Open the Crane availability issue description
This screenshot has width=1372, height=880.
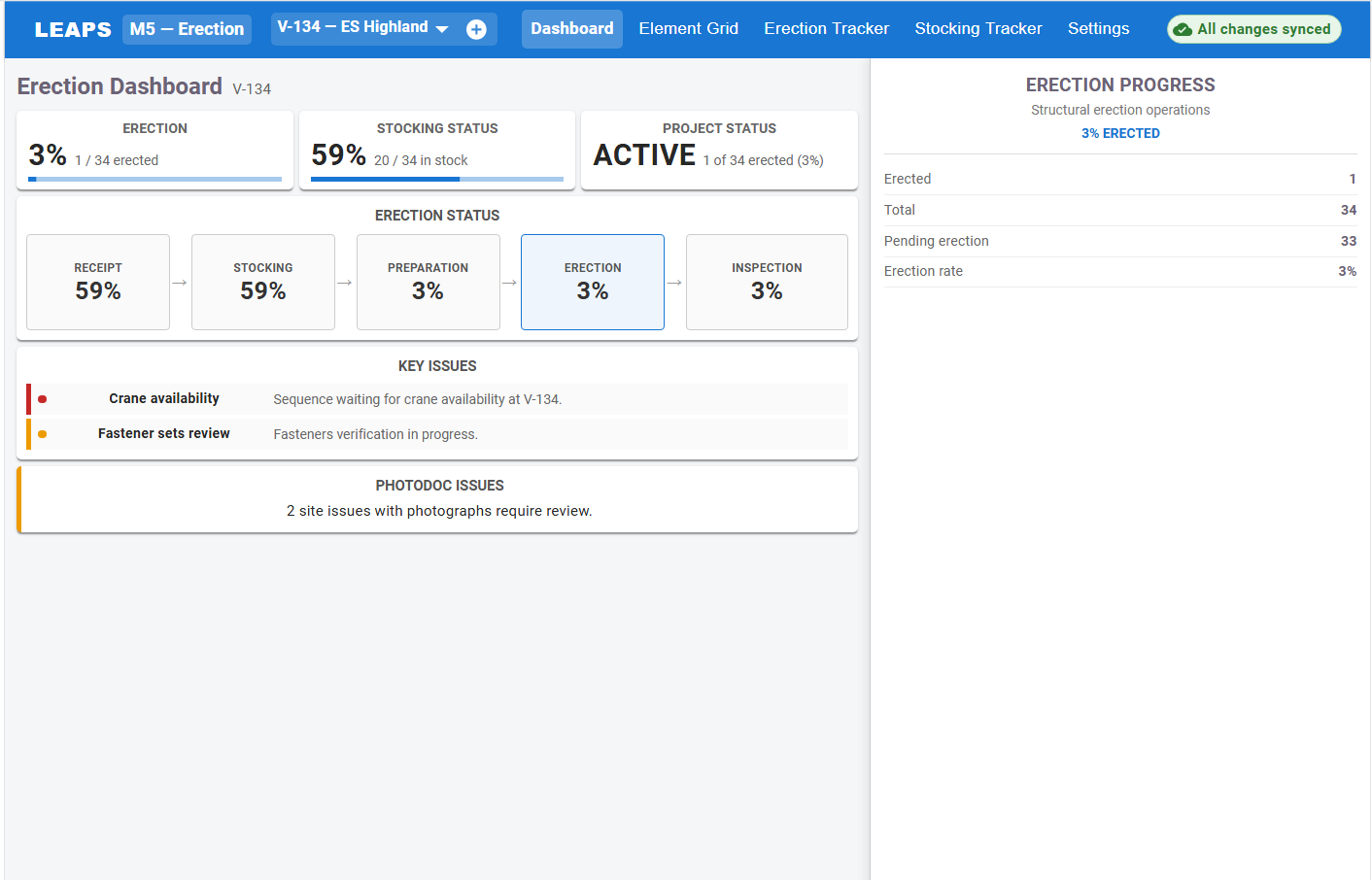coord(418,399)
